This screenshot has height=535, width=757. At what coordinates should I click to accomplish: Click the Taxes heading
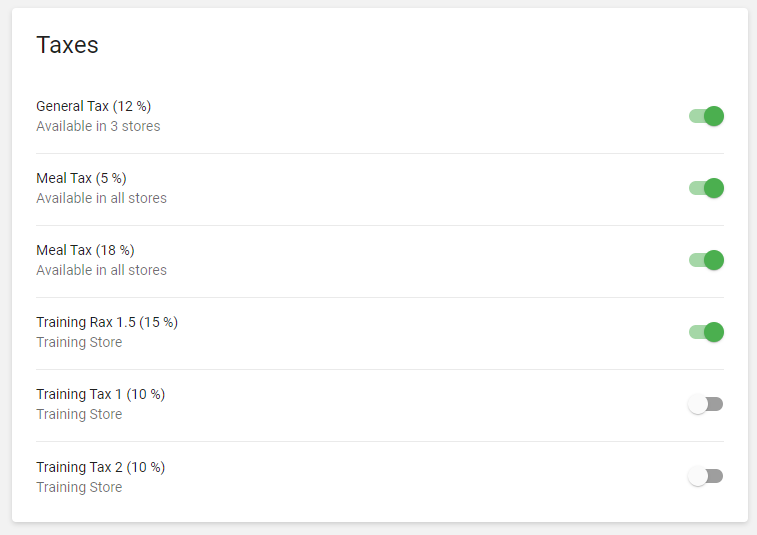point(67,45)
